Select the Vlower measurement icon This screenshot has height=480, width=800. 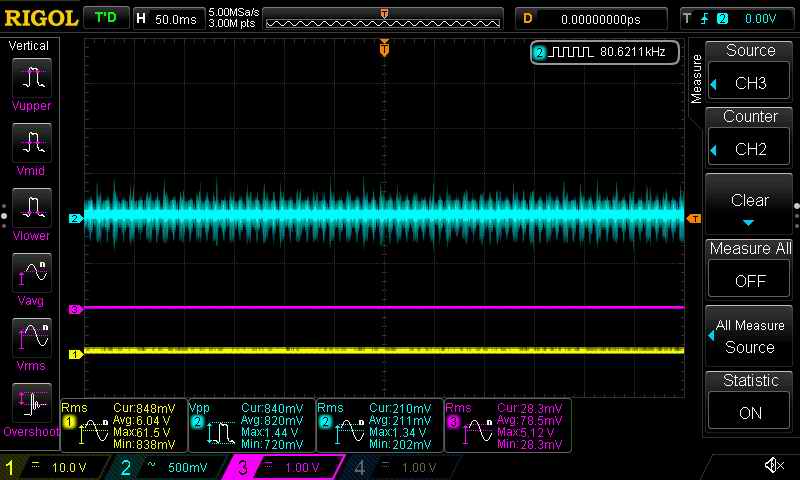(32, 208)
